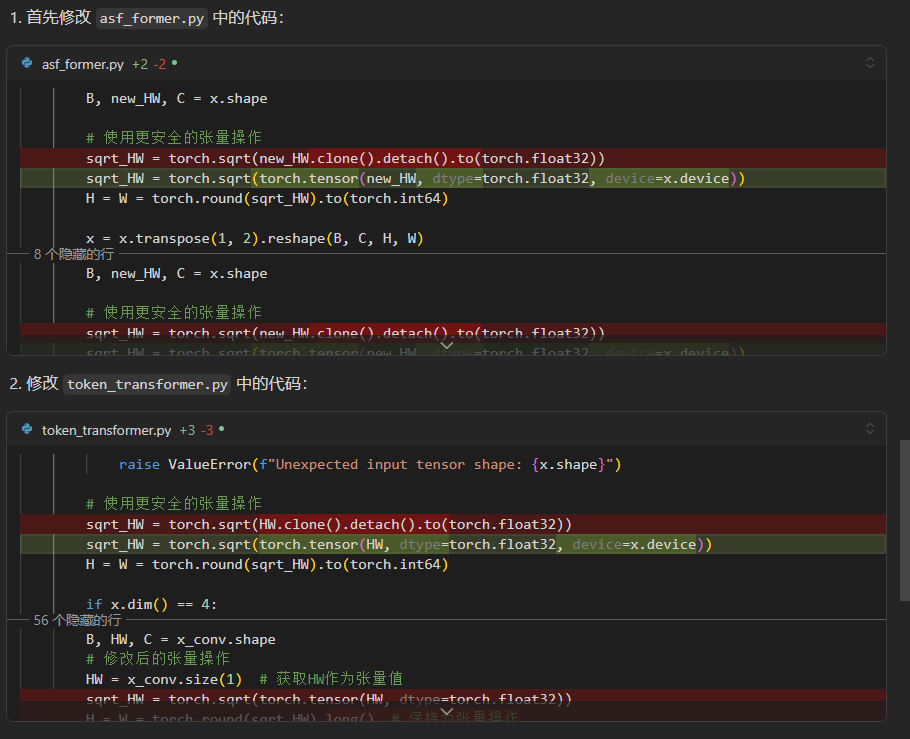Reveal the 56 个隐藏的行 section
The image size is (910, 739).
[x=77, y=620]
